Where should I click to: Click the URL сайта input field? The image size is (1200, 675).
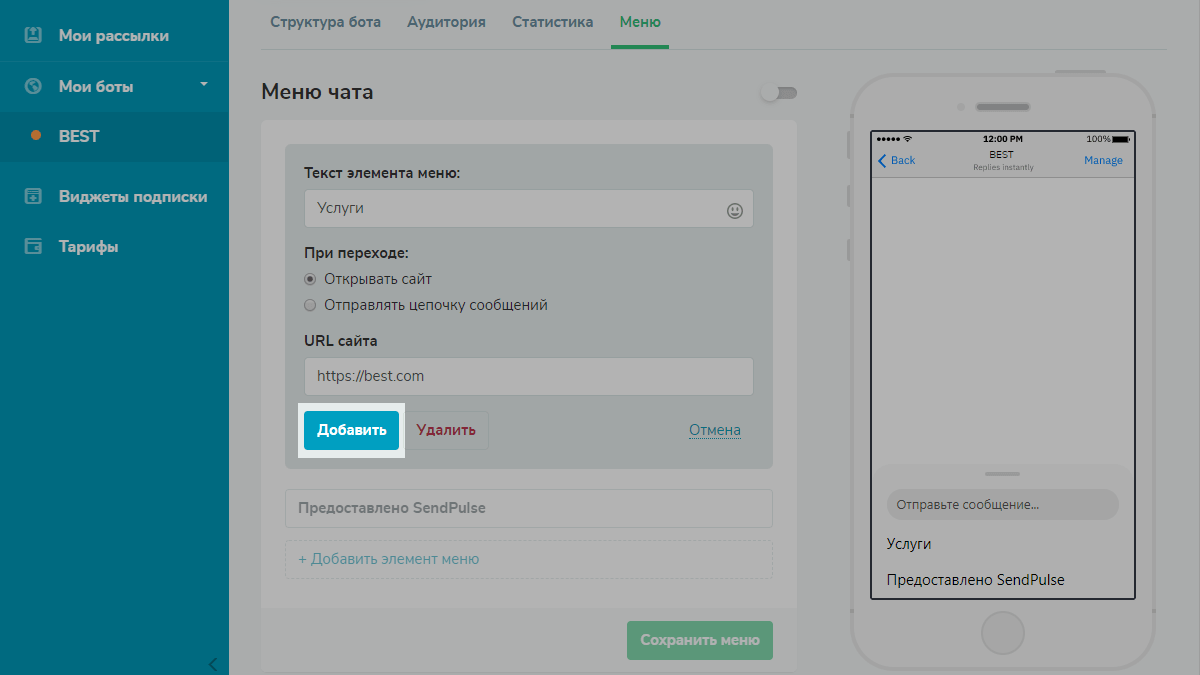528,377
